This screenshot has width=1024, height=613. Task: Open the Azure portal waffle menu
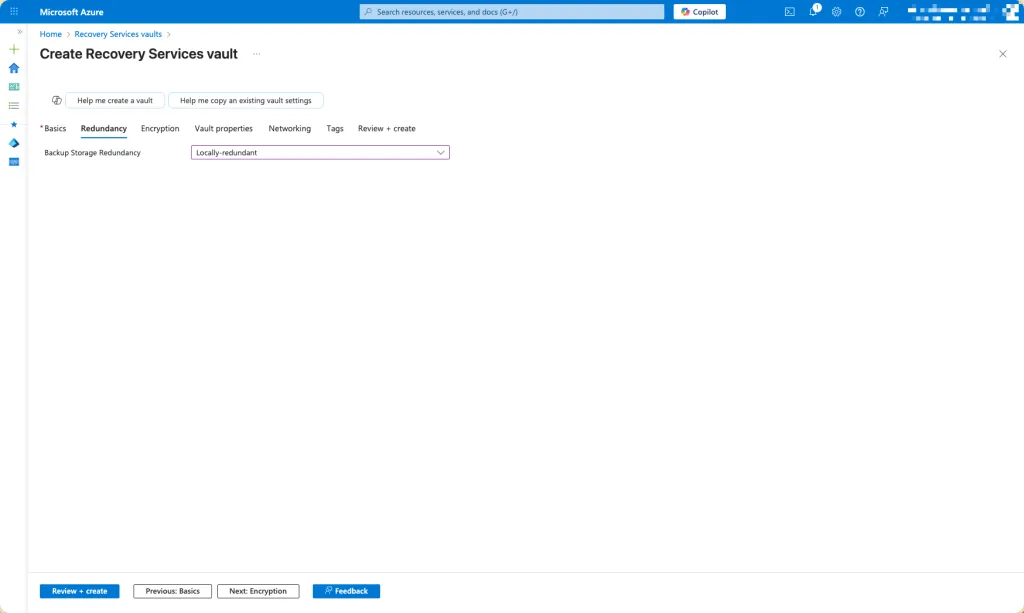tap(14, 12)
